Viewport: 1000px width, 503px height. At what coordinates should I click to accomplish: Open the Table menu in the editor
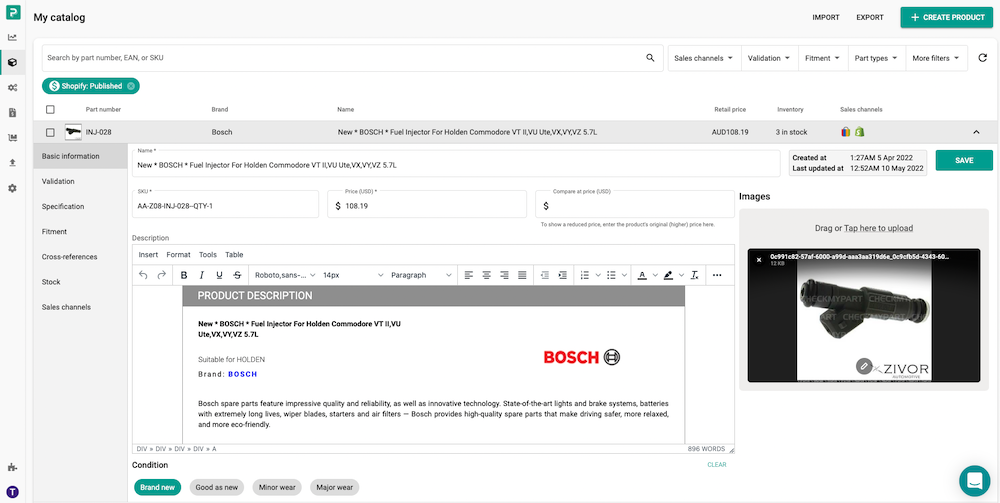pos(234,255)
